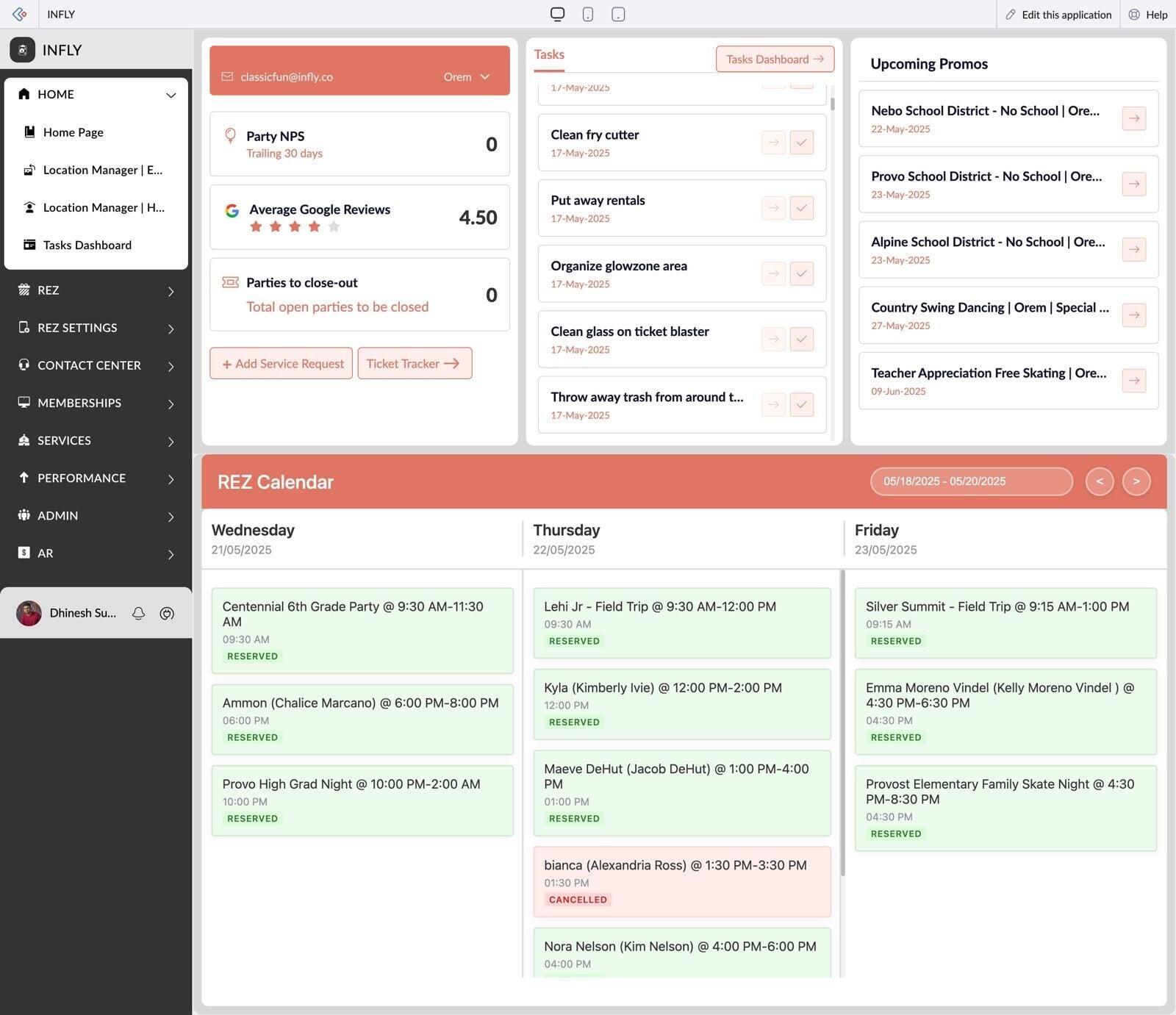Open the Ticket Tracker button
This screenshot has height=1015, width=1176.
pyautogui.click(x=414, y=364)
